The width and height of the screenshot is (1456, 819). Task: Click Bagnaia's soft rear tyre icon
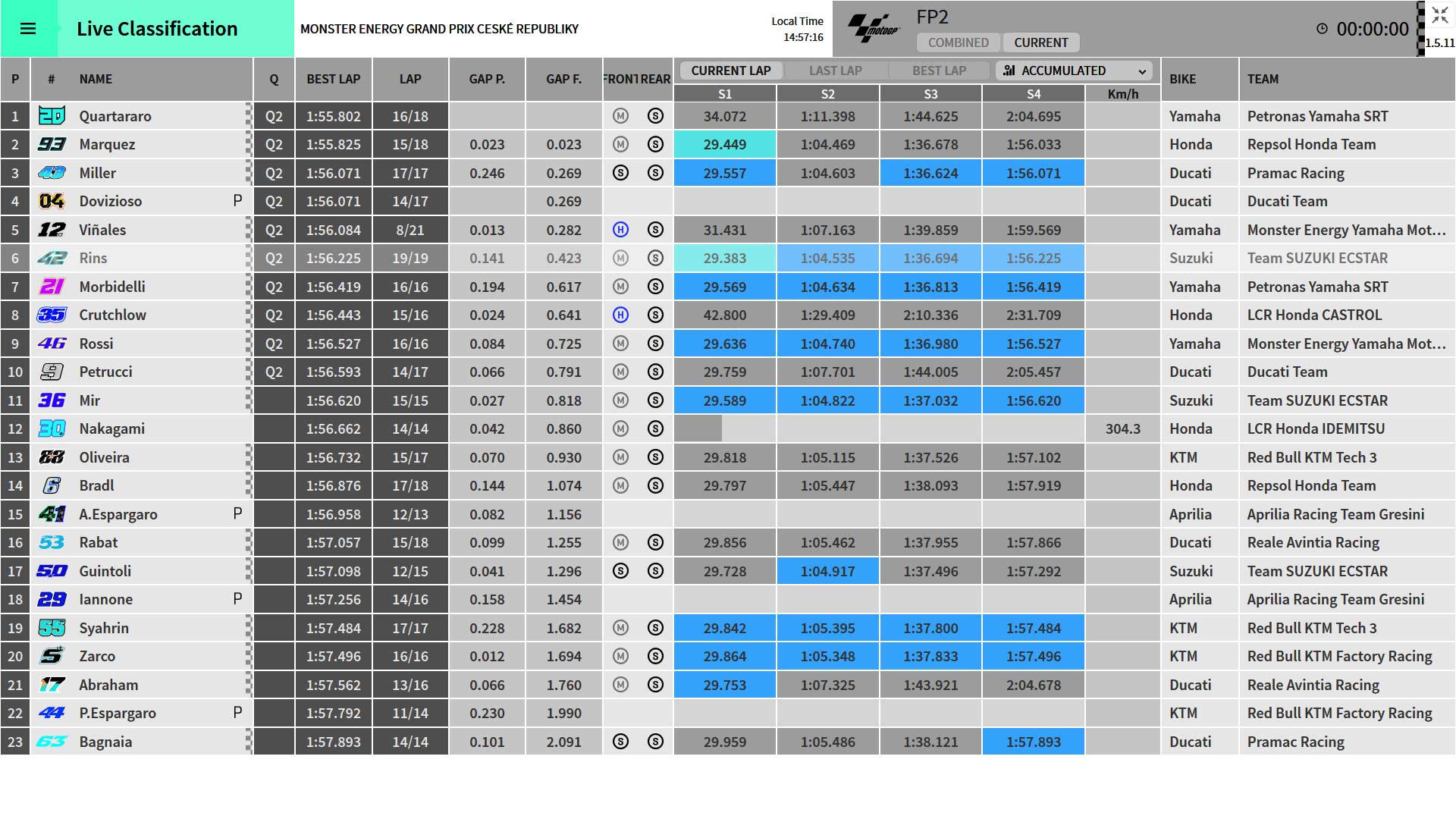click(656, 742)
